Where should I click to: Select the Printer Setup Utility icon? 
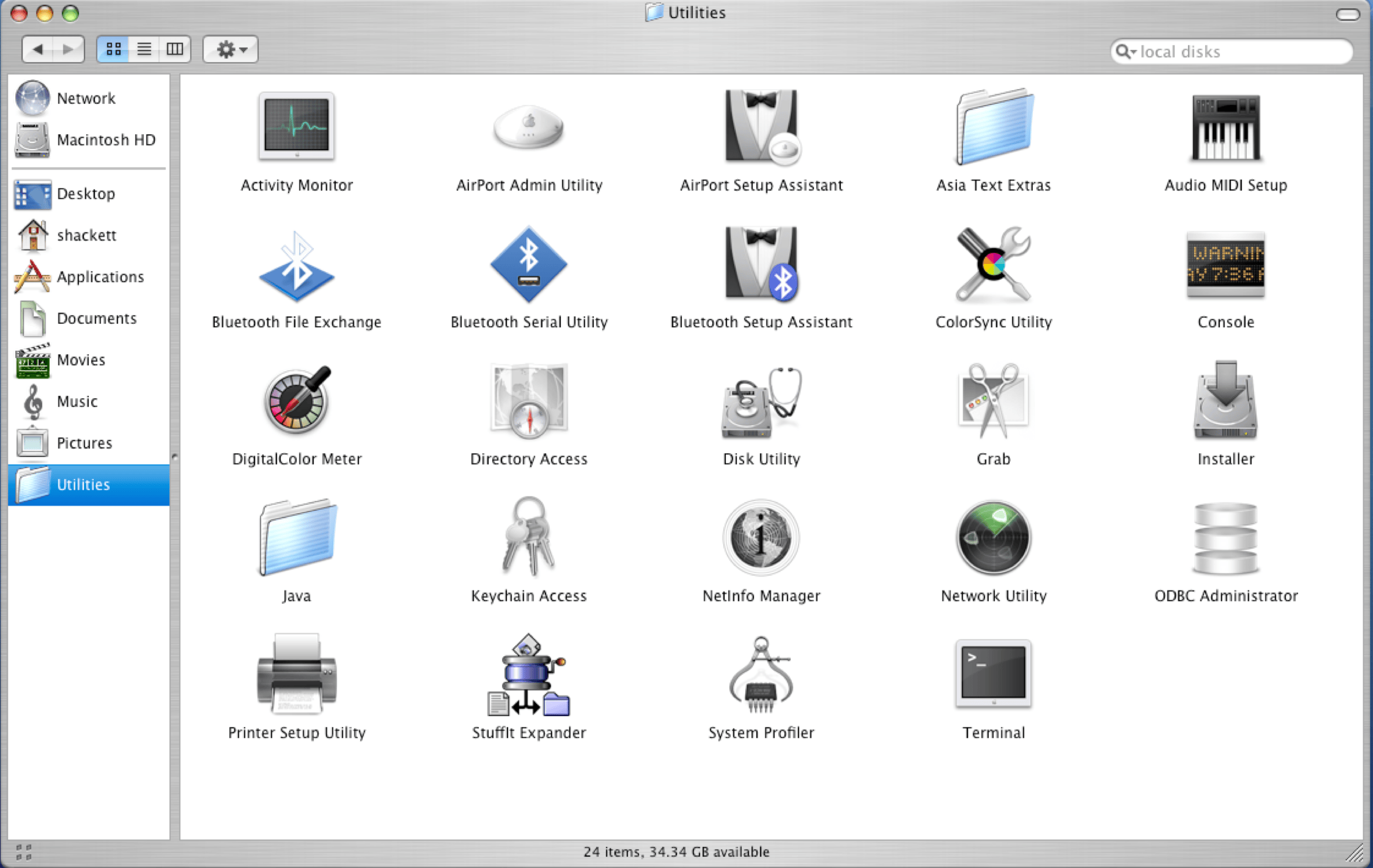(297, 674)
